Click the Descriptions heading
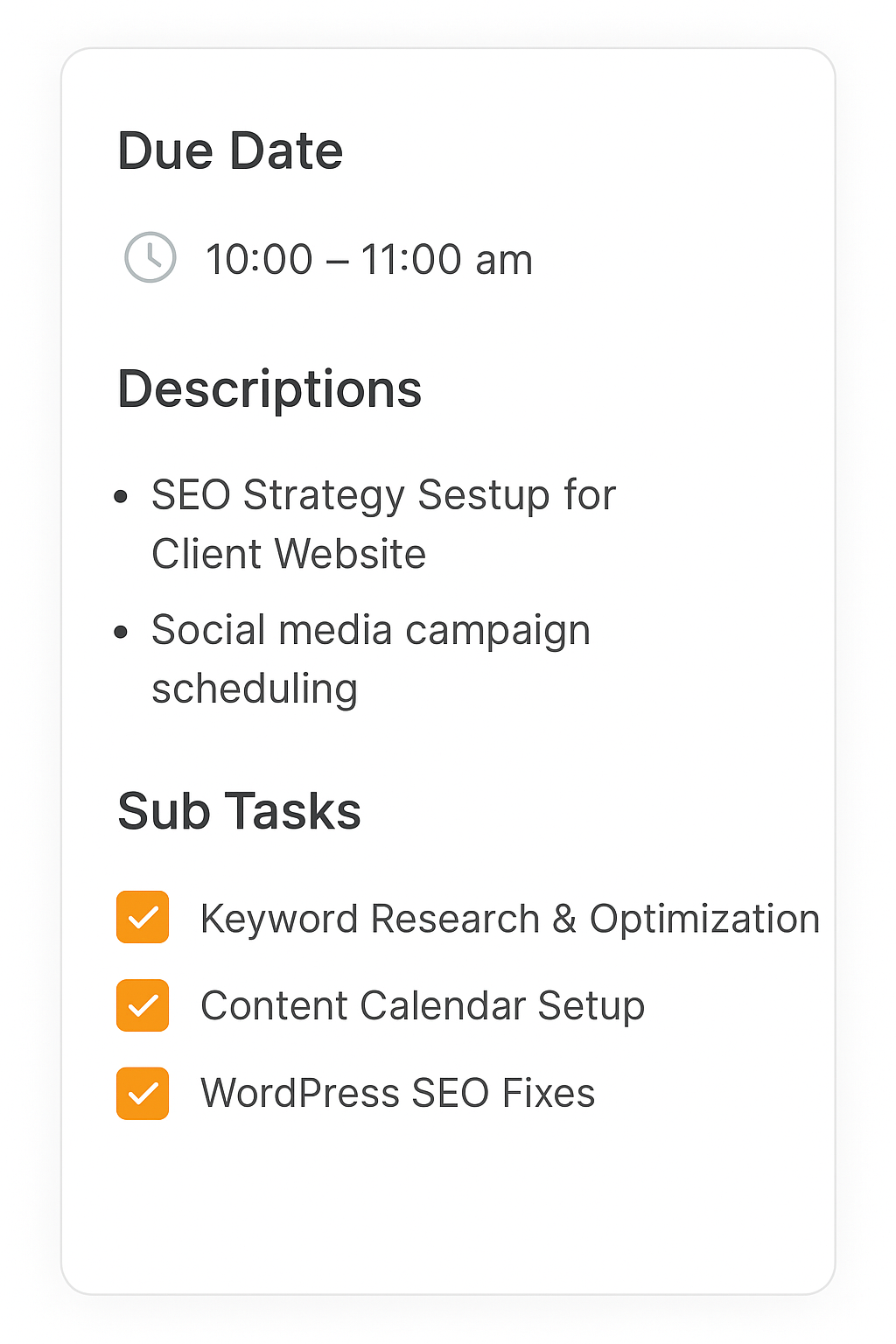 [x=269, y=389]
